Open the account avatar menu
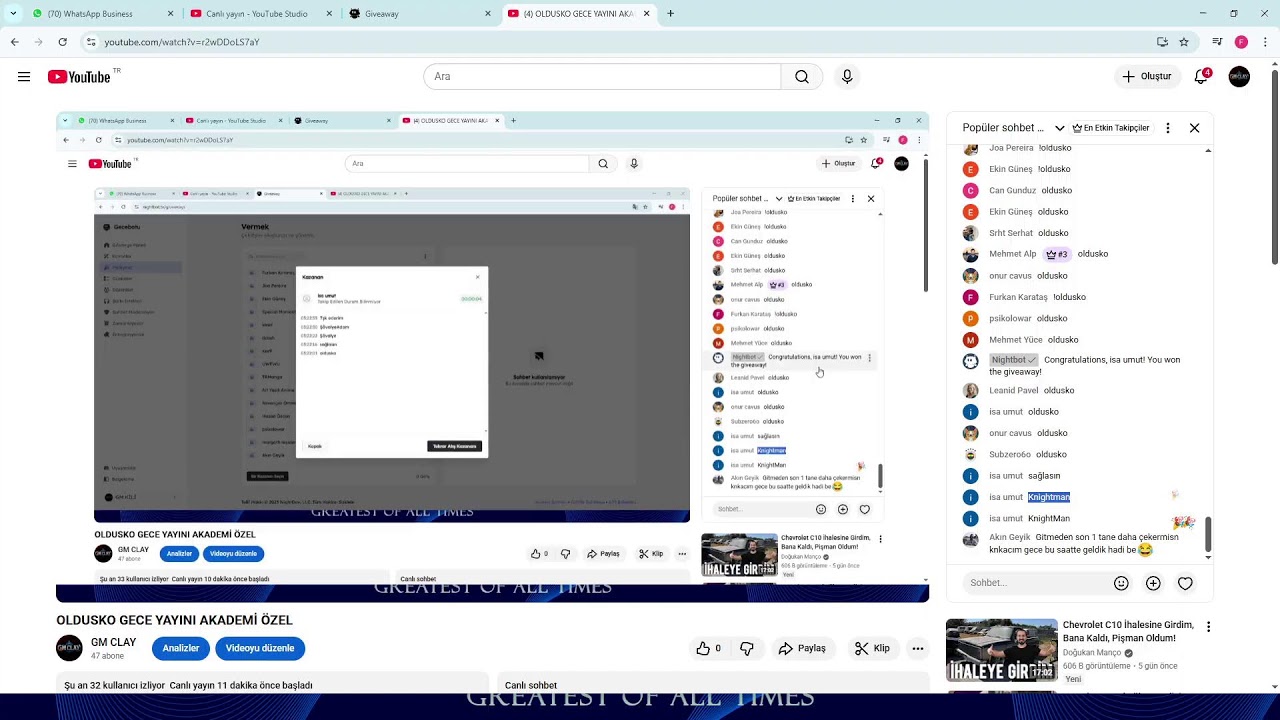The width and height of the screenshot is (1280, 720). [x=1239, y=77]
